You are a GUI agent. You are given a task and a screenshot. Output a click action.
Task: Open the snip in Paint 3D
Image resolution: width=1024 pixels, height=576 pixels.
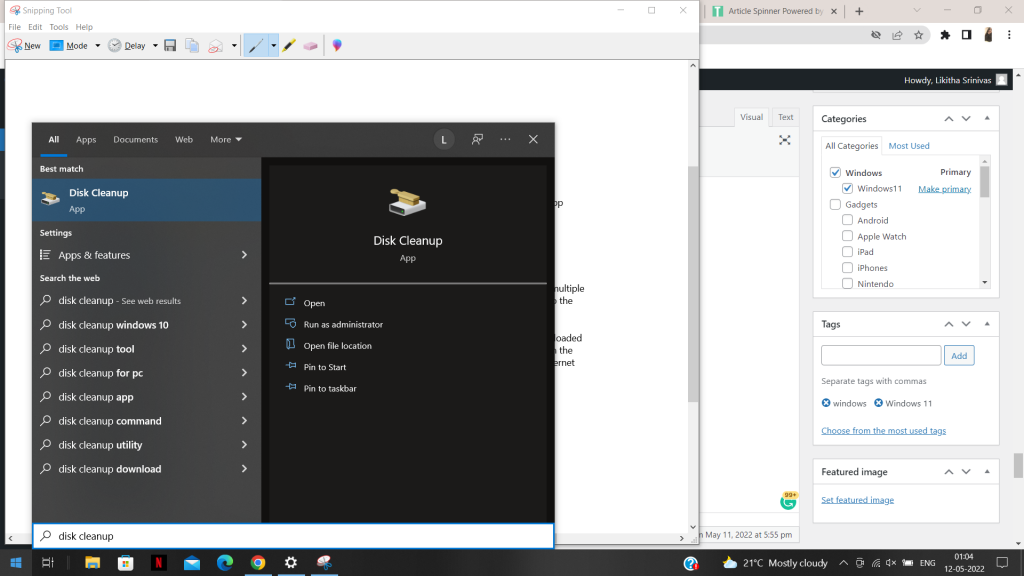click(x=337, y=45)
